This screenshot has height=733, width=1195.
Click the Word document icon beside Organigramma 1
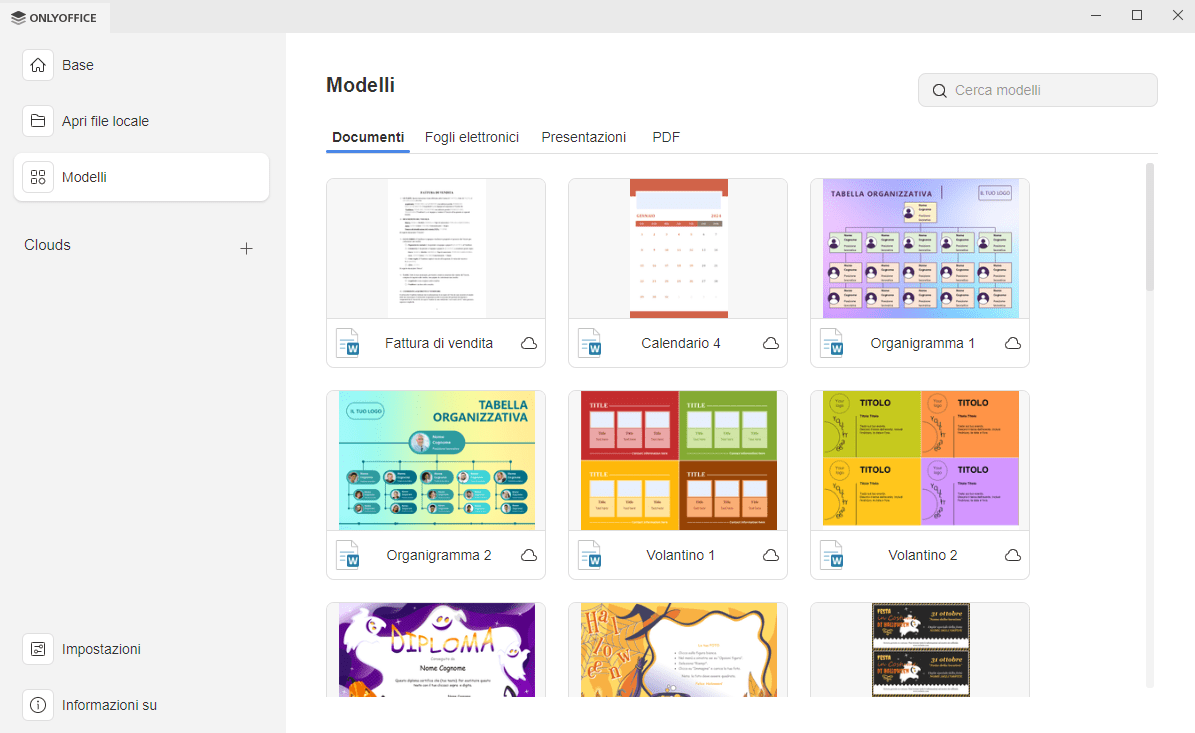(x=832, y=344)
